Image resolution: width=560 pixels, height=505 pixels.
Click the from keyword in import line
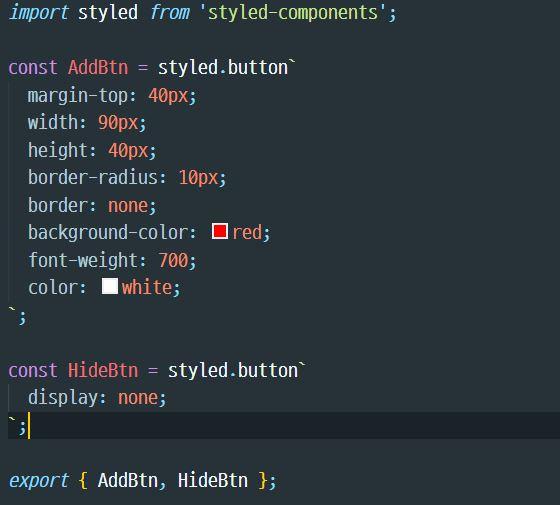(x=170, y=12)
